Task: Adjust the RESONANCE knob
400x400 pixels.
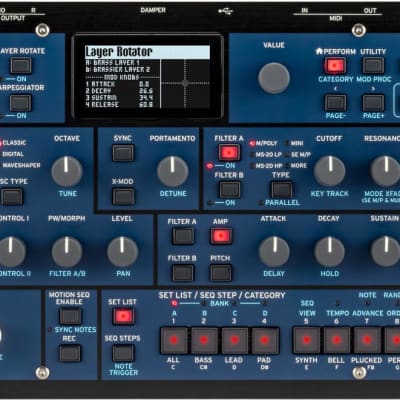Action: 385,171
